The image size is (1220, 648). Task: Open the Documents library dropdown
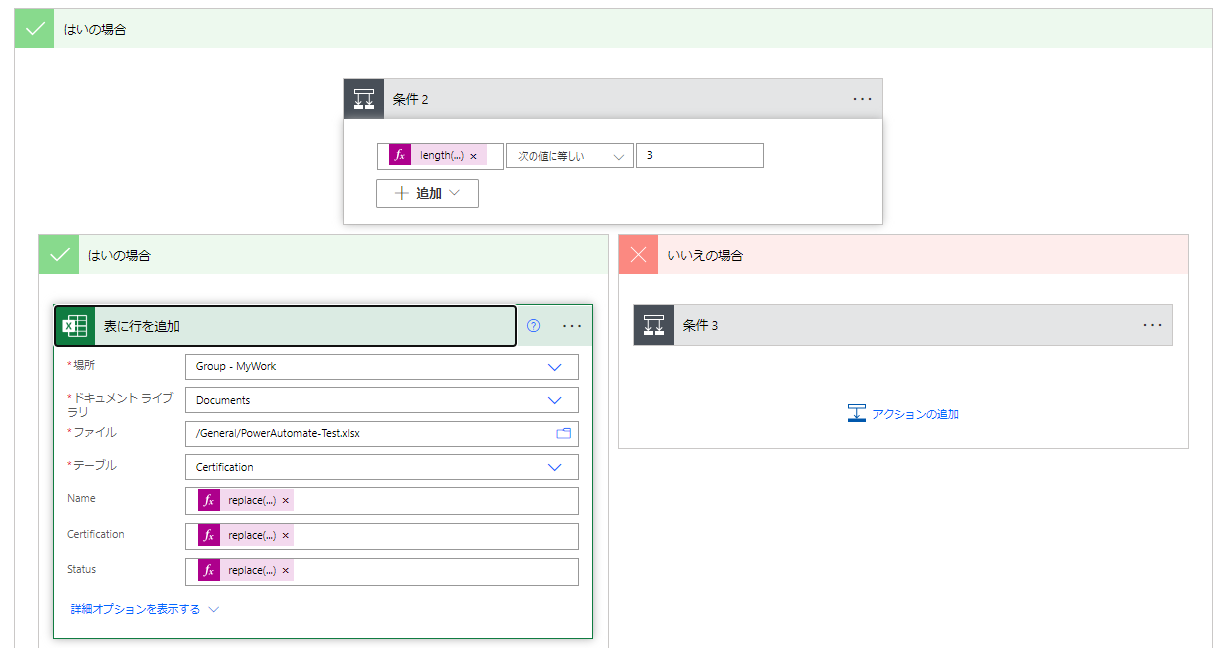click(x=382, y=400)
